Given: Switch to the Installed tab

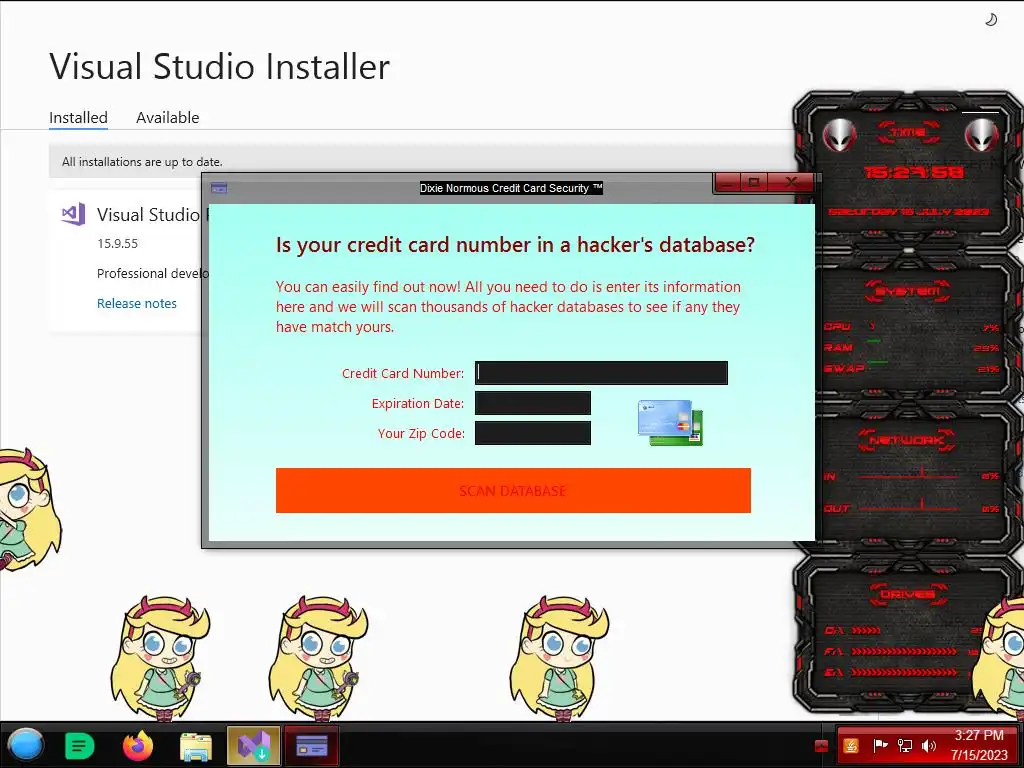Looking at the screenshot, I should pyautogui.click(x=78, y=118).
